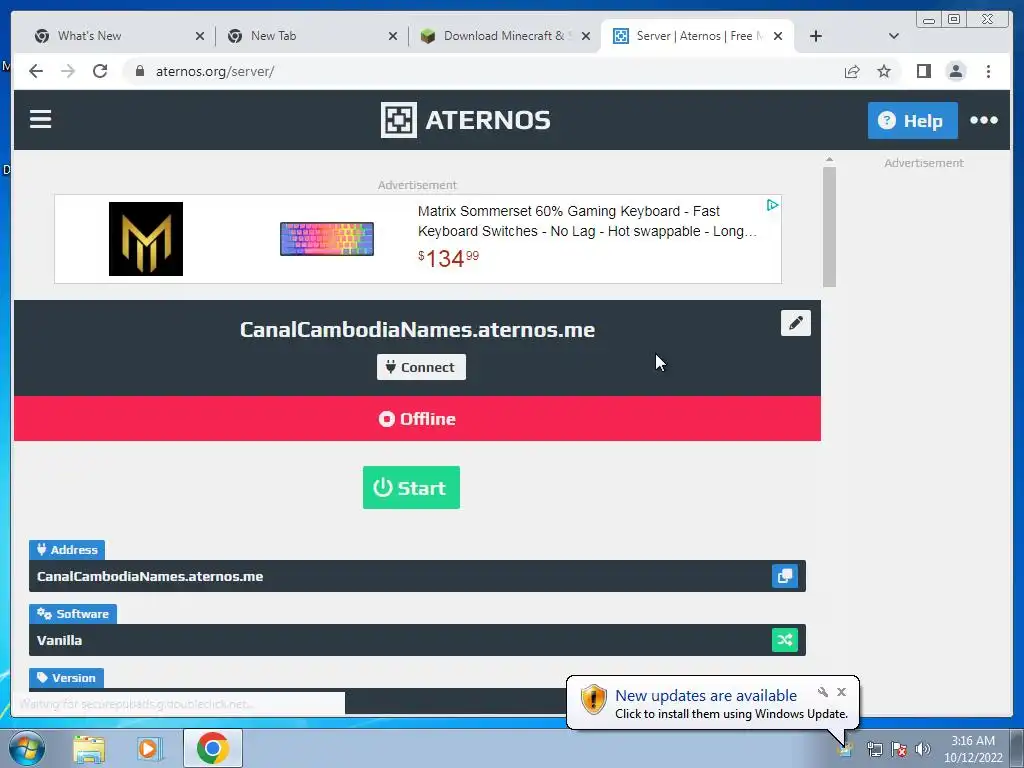Screen dimensions: 1024x768
Task: Share this page icon
Action: pos(852,71)
